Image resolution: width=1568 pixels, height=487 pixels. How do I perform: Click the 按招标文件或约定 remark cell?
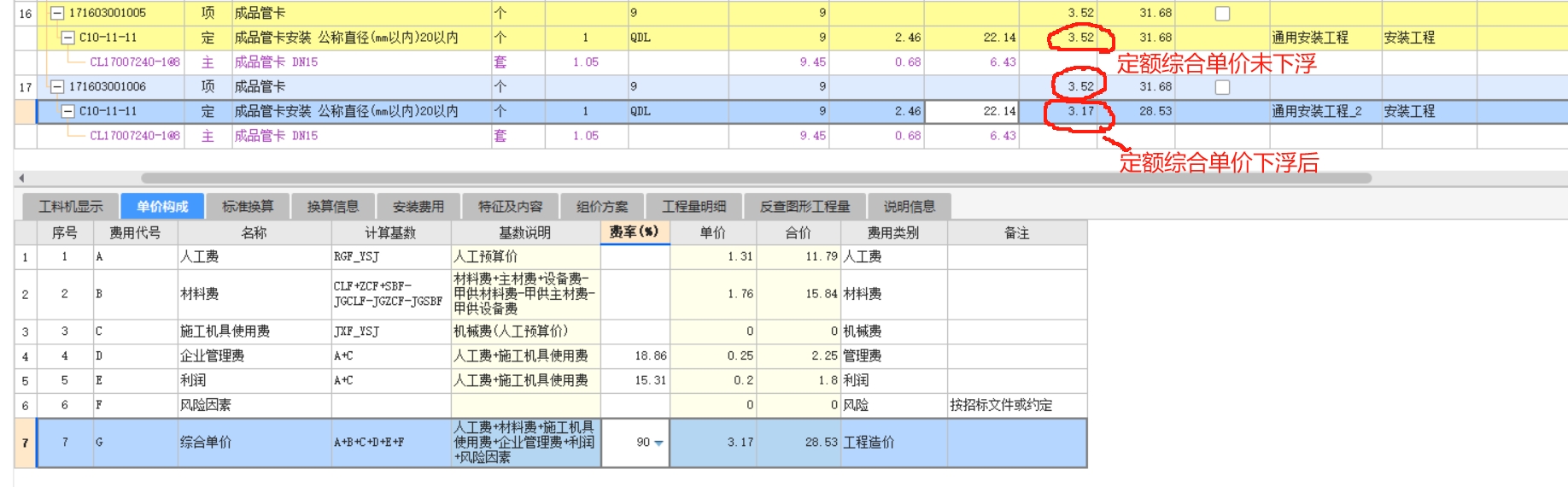tap(1016, 405)
